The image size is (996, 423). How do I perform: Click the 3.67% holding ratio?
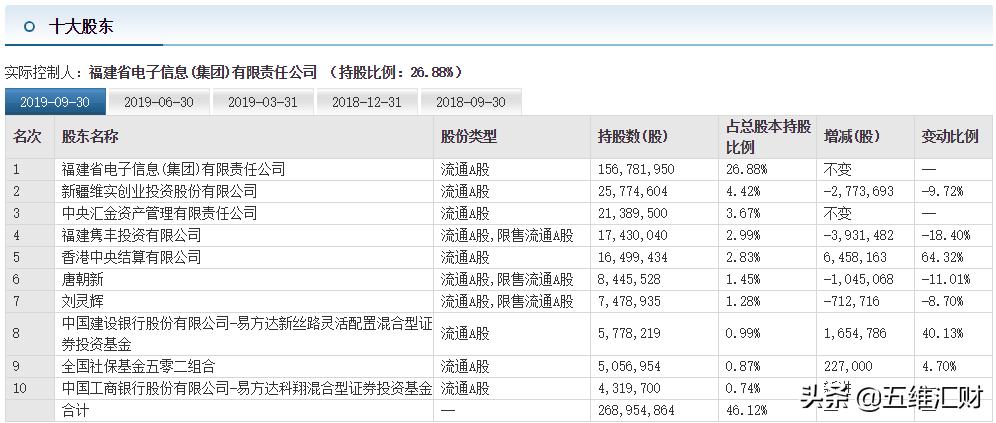(x=743, y=213)
